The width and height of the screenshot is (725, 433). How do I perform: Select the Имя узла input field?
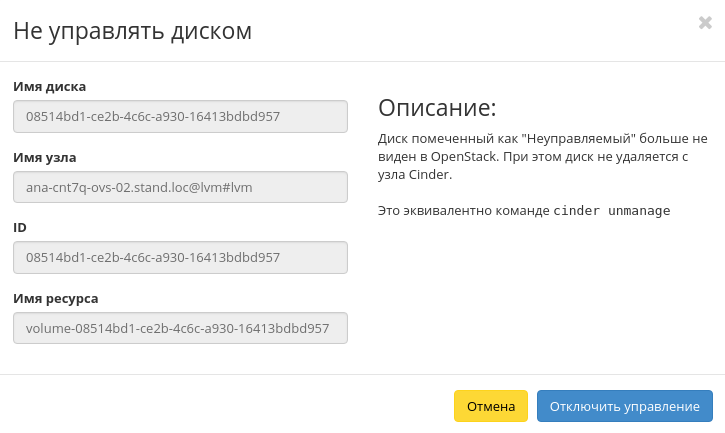click(x=180, y=187)
